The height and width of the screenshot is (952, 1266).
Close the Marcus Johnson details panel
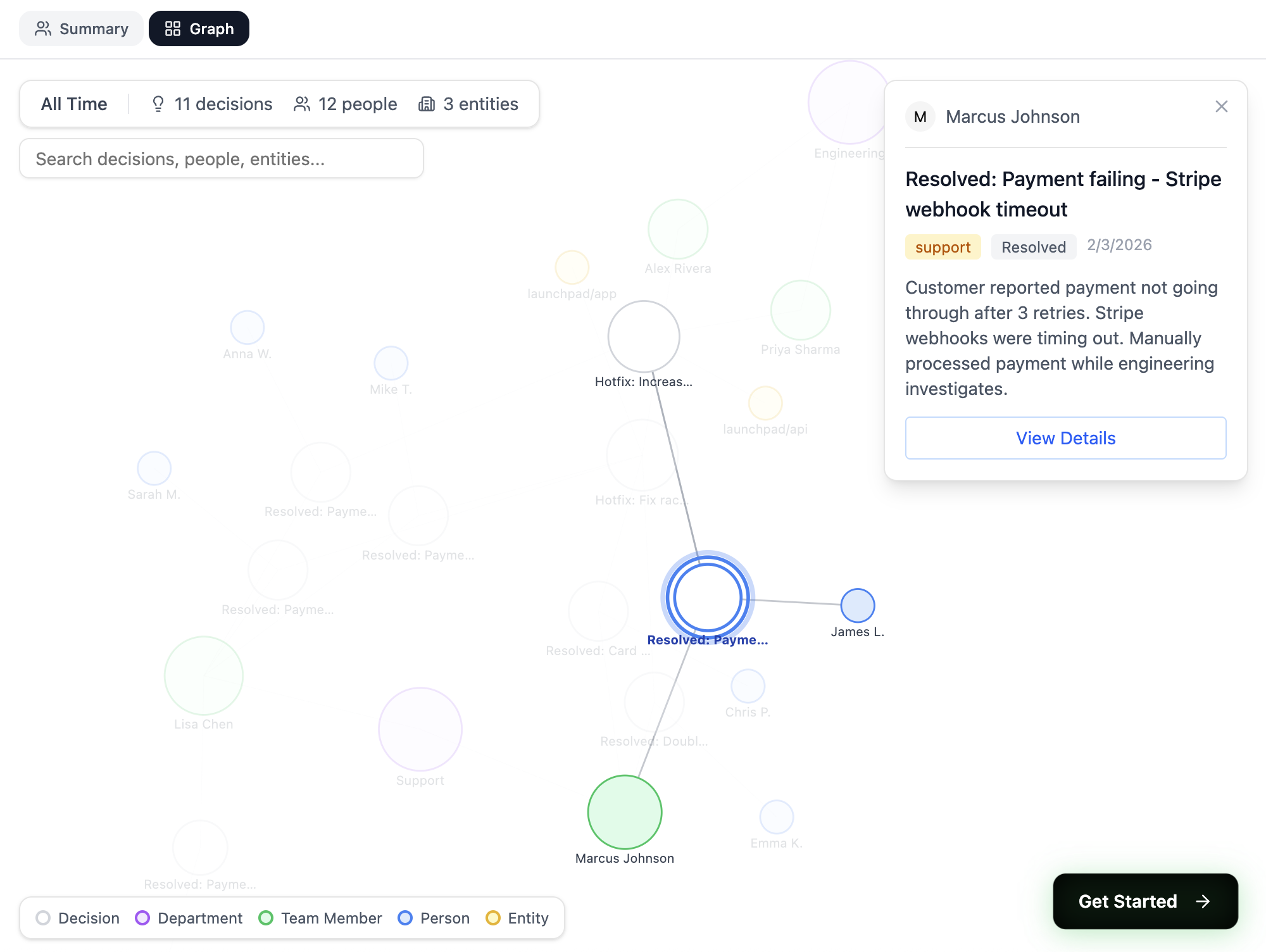click(1221, 106)
